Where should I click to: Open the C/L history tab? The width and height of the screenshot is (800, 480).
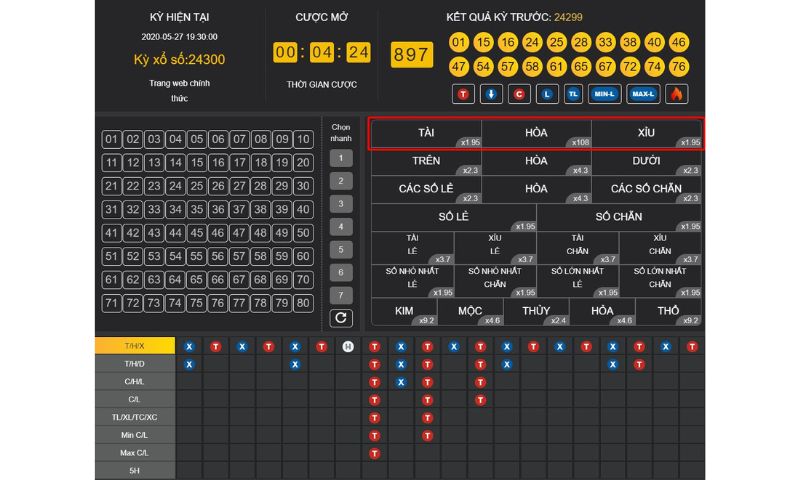(135, 399)
